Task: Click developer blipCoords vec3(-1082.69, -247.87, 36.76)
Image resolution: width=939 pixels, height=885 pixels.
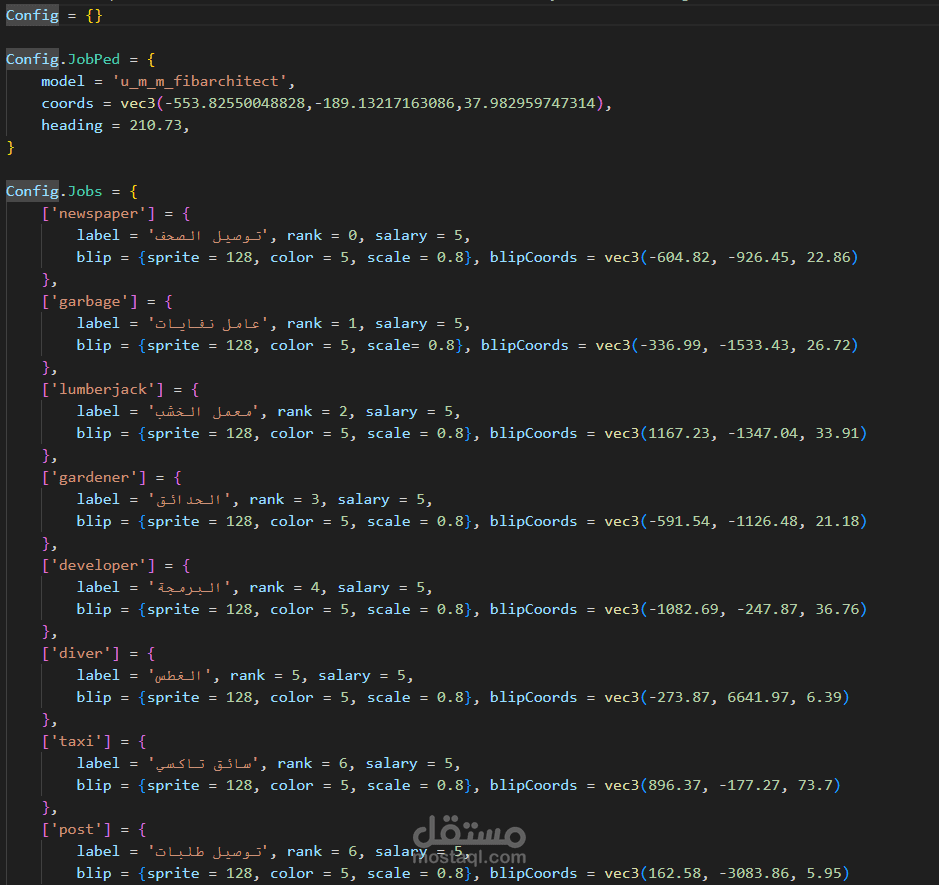Action: pos(735,610)
